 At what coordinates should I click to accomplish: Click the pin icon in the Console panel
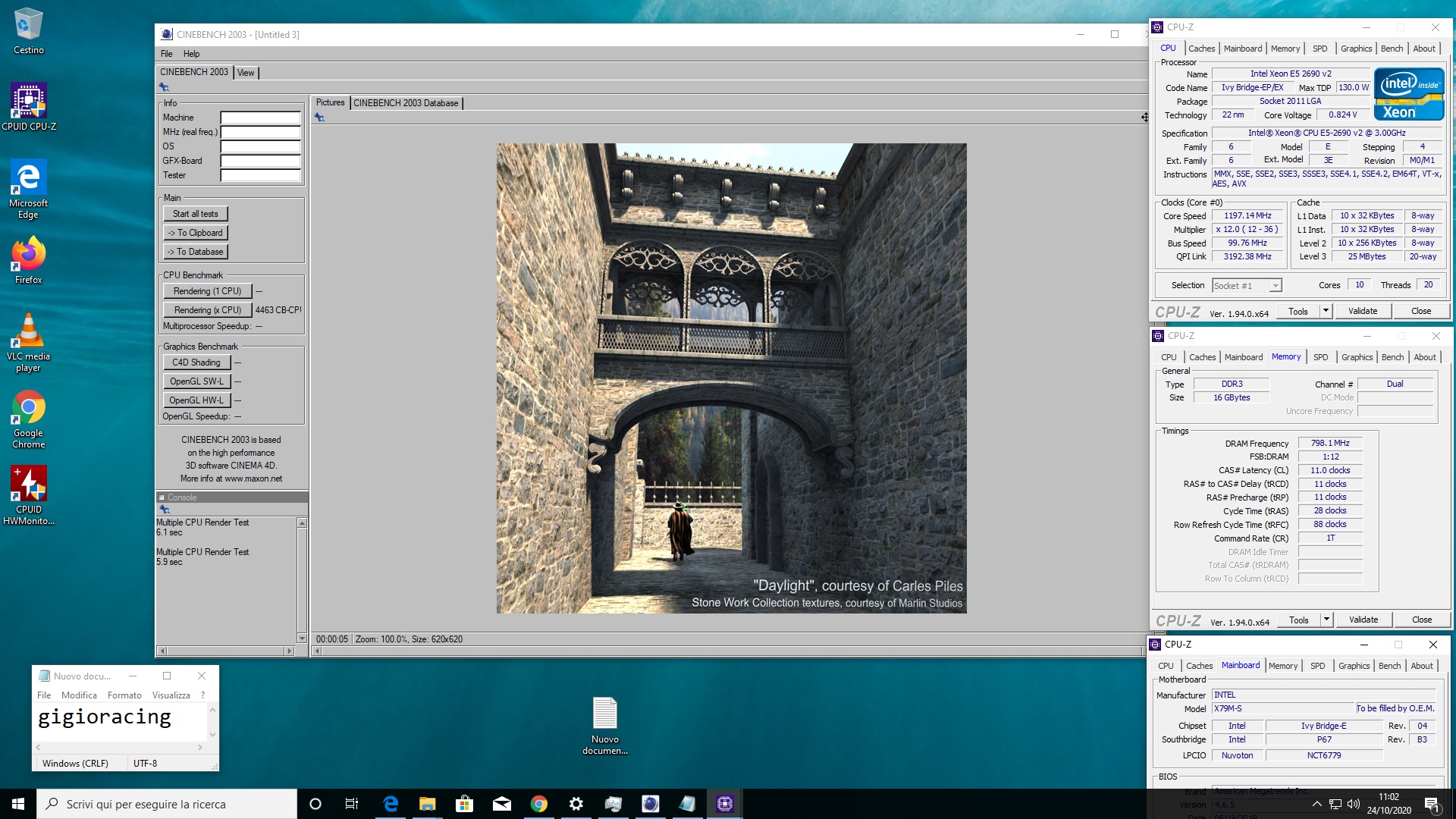click(x=165, y=510)
